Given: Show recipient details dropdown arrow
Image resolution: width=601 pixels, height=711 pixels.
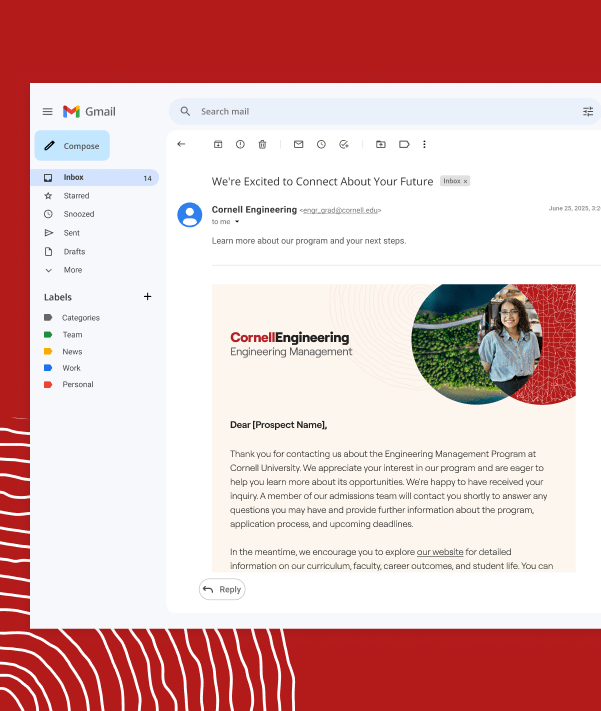Looking at the screenshot, I should (x=237, y=222).
